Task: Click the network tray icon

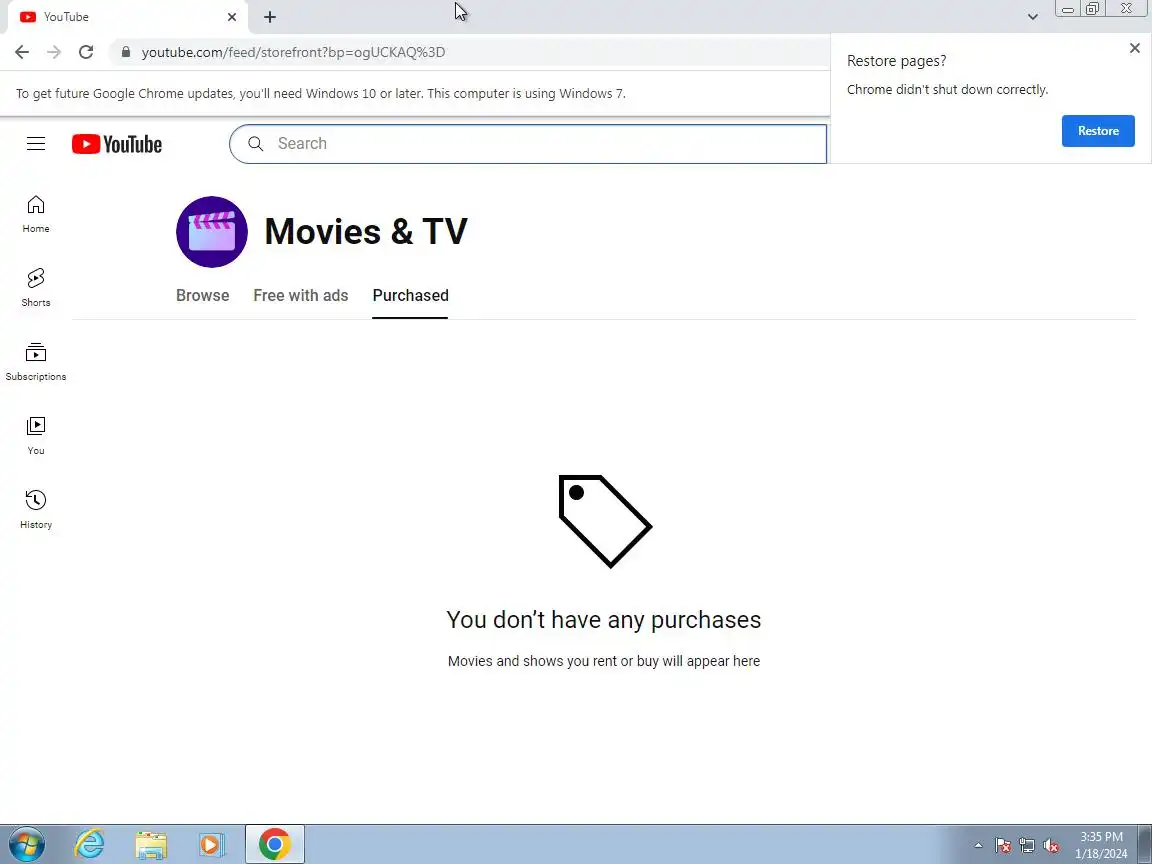Action: click(x=1027, y=846)
